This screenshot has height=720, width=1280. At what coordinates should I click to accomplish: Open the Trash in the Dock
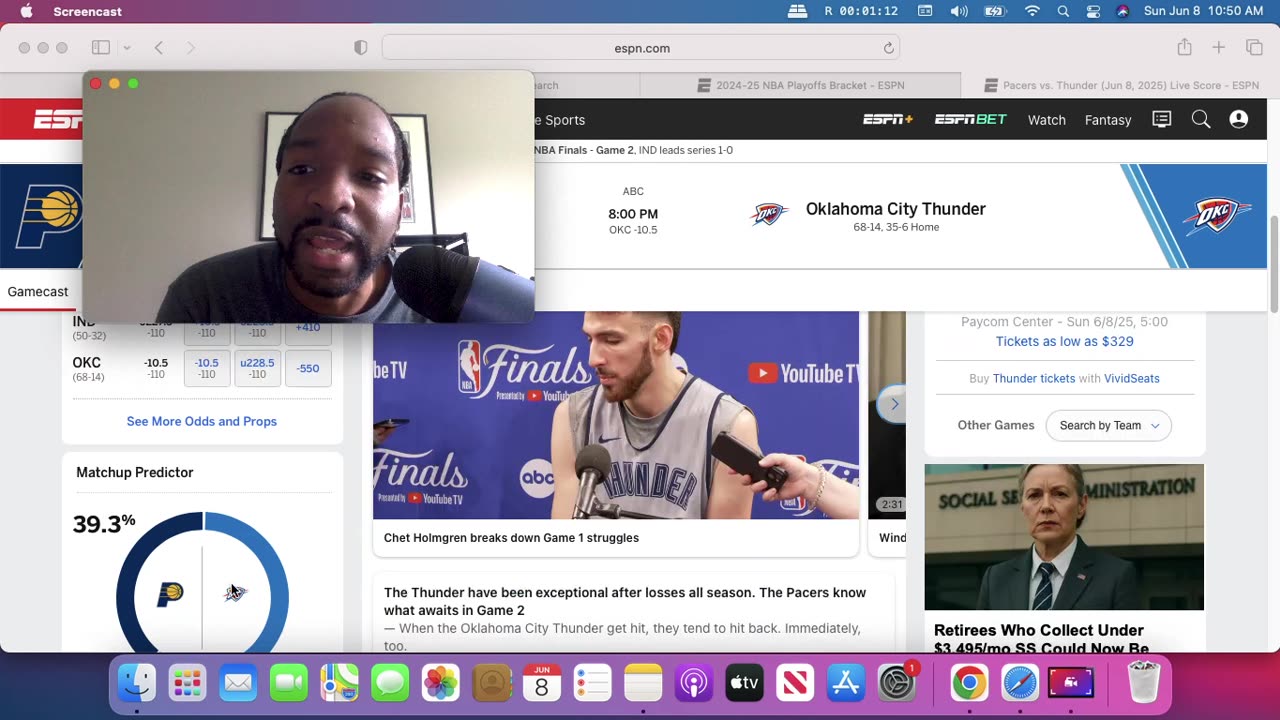(1143, 683)
